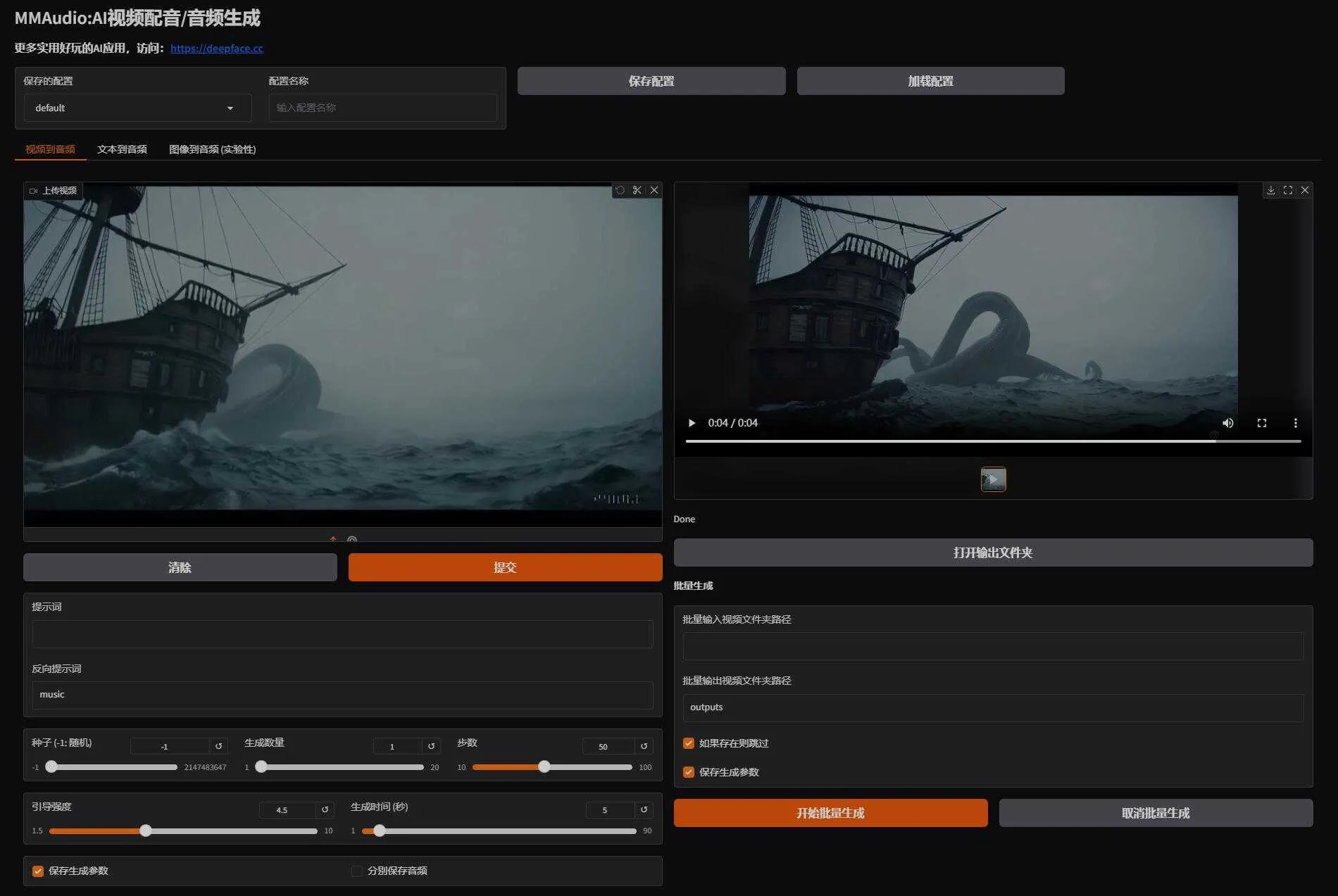Image resolution: width=1338 pixels, height=896 pixels.
Task: Click the 保存配置 button
Action: (x=651, y=81)
